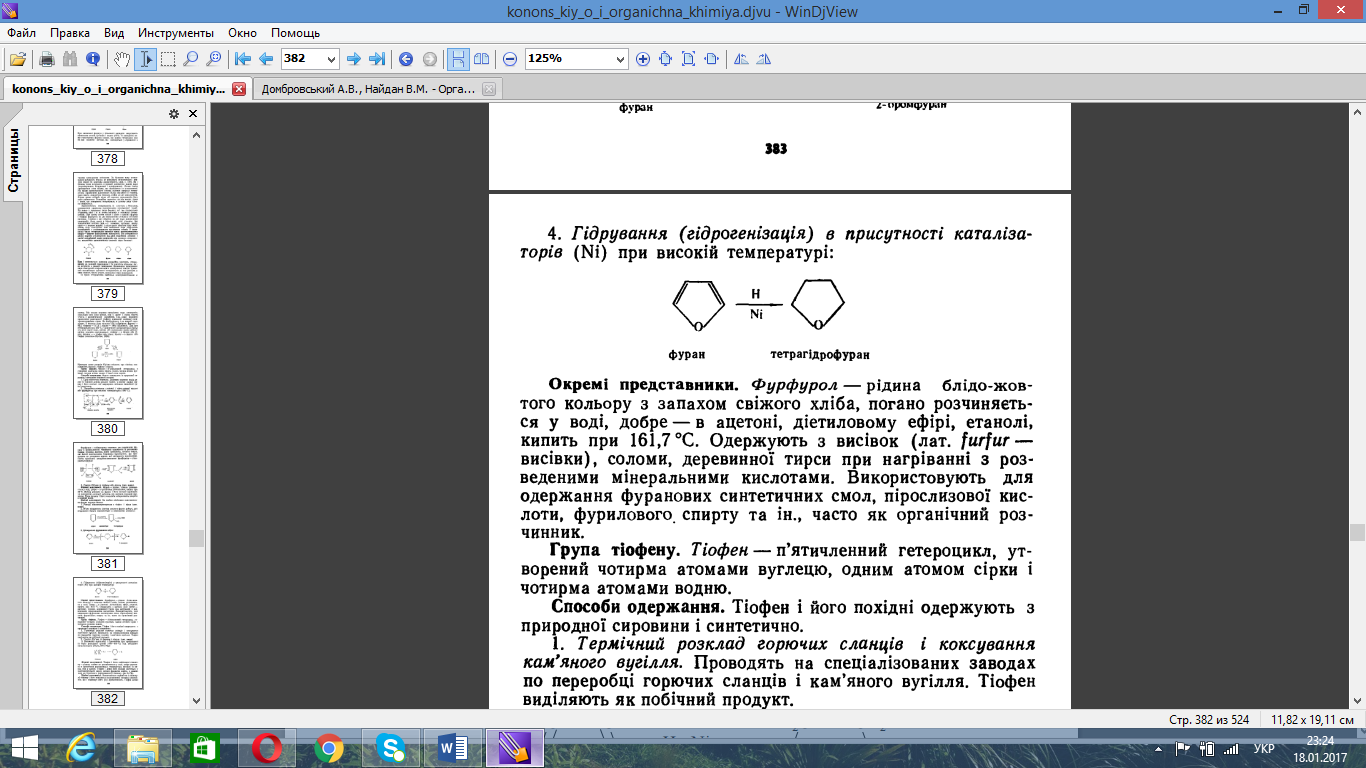Open the Помощь menu

coord(296,33)
